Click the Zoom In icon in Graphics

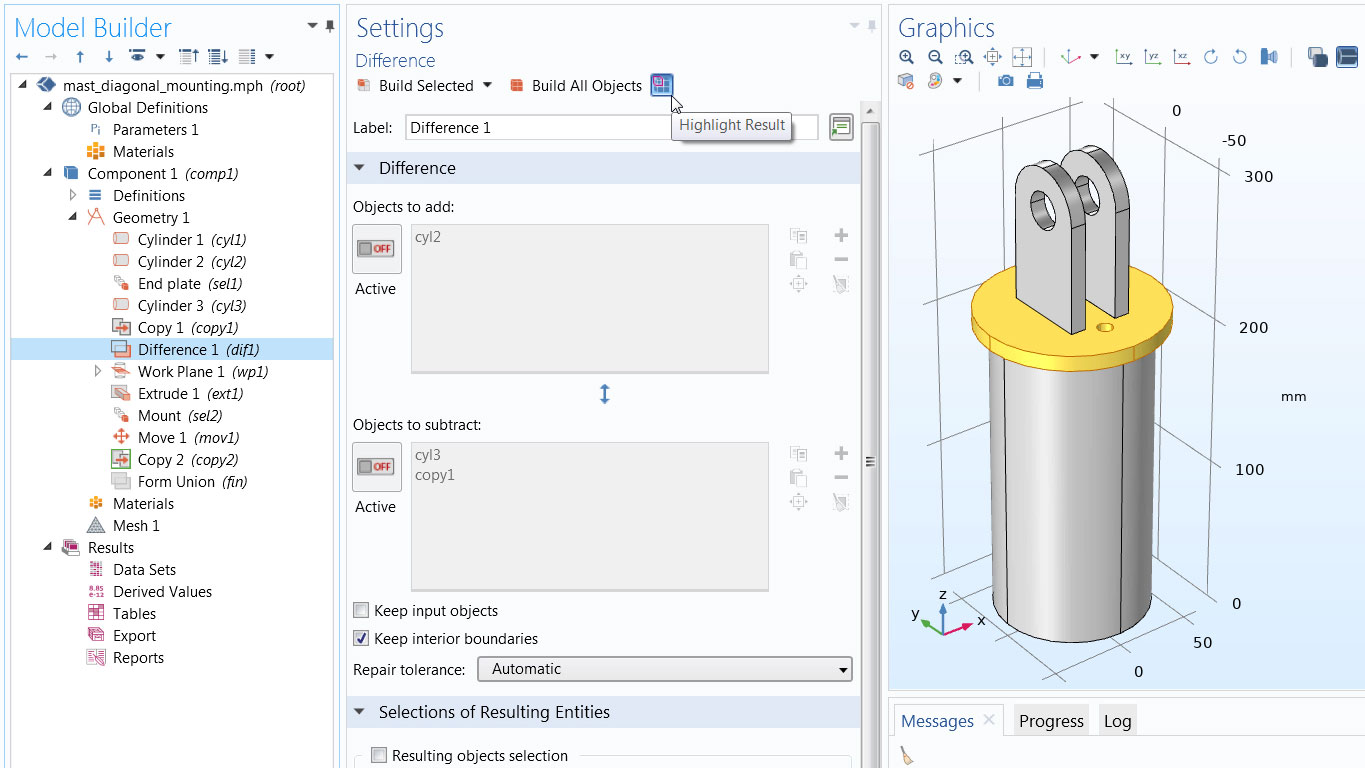click(906, 57)
